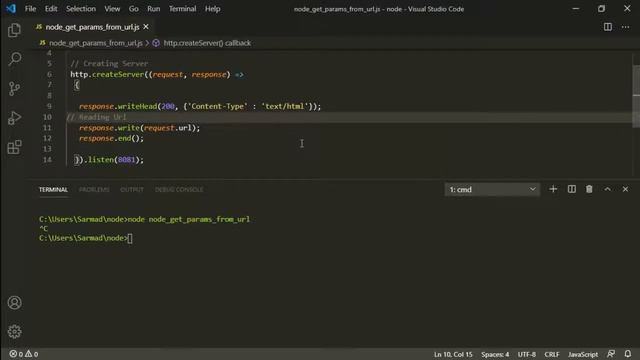The width and height of the screenshot is (640, 360).
Task: Click the VS Code logo icon
Action: pyautogui.click(x=11, y=8)
